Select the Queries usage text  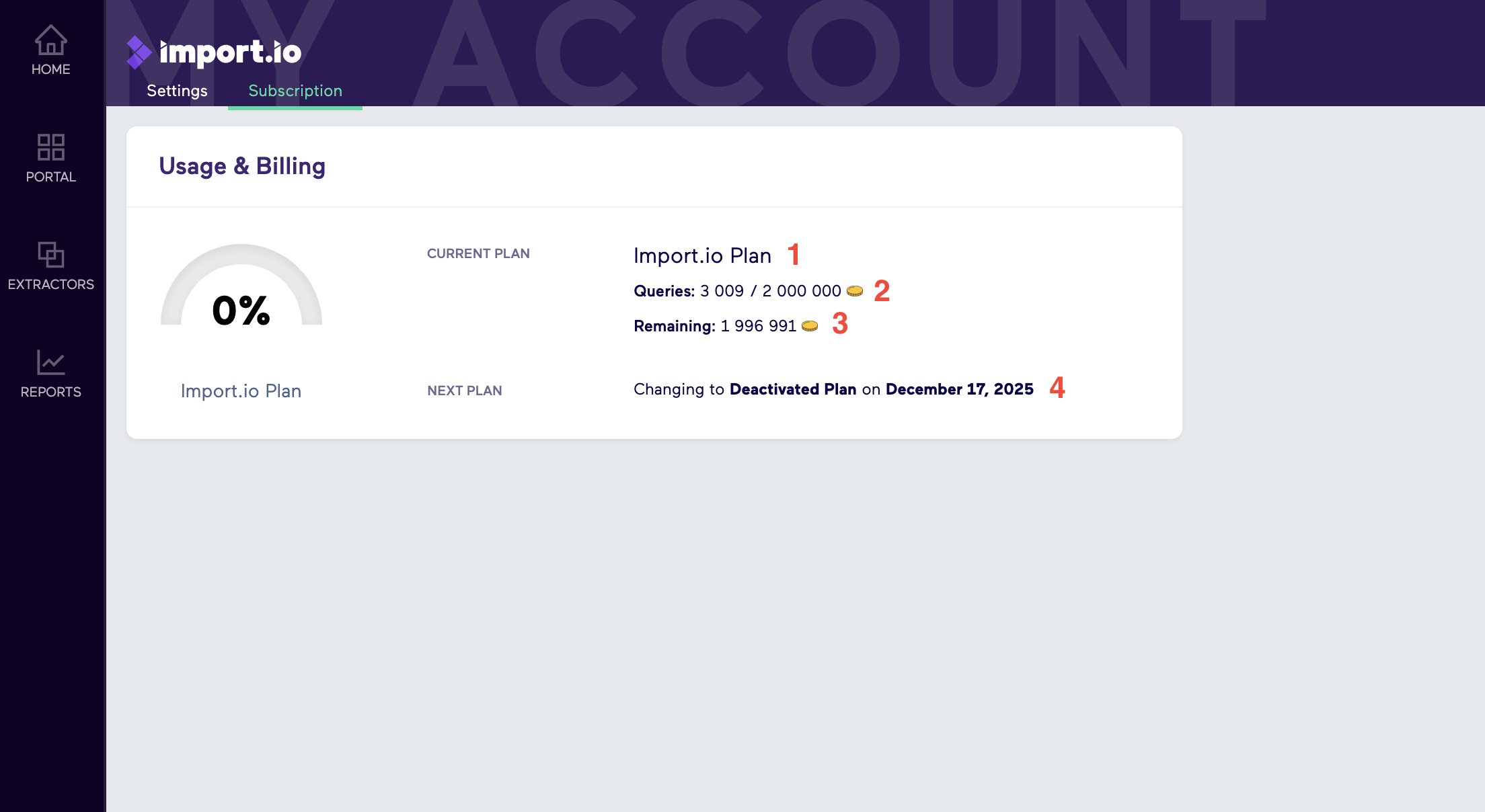tap(736, 290)
